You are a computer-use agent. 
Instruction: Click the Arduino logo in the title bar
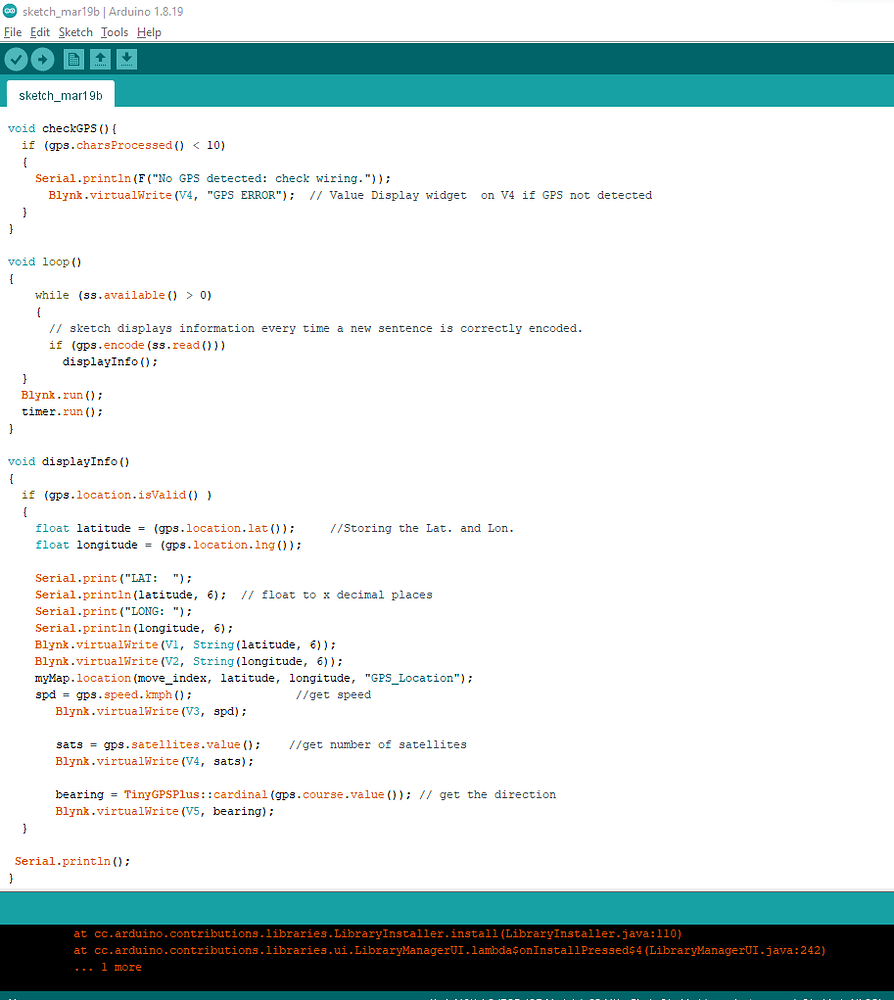[10, 10]
